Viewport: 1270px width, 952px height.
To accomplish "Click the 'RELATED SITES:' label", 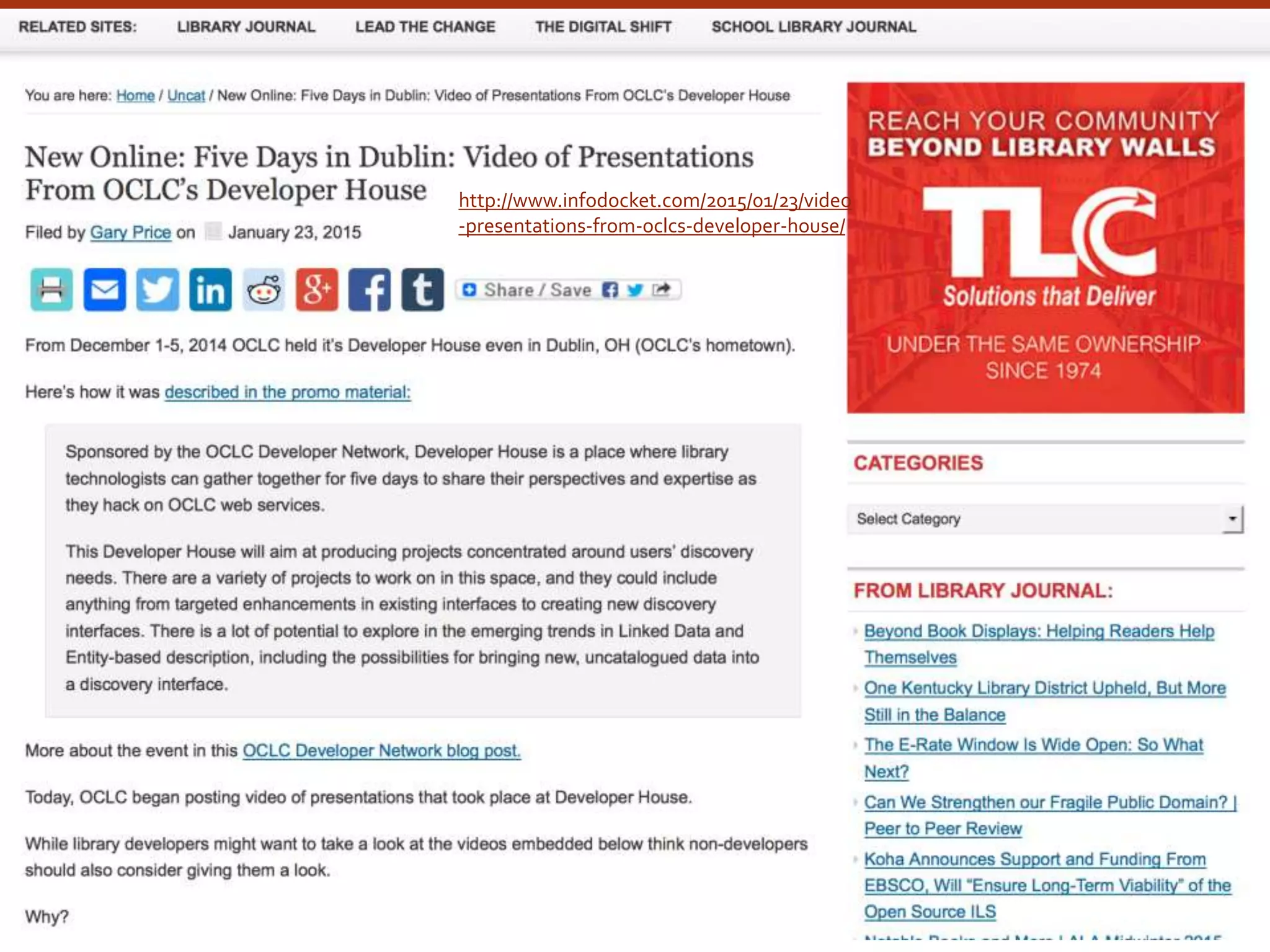I will click(x=78, y=27).
